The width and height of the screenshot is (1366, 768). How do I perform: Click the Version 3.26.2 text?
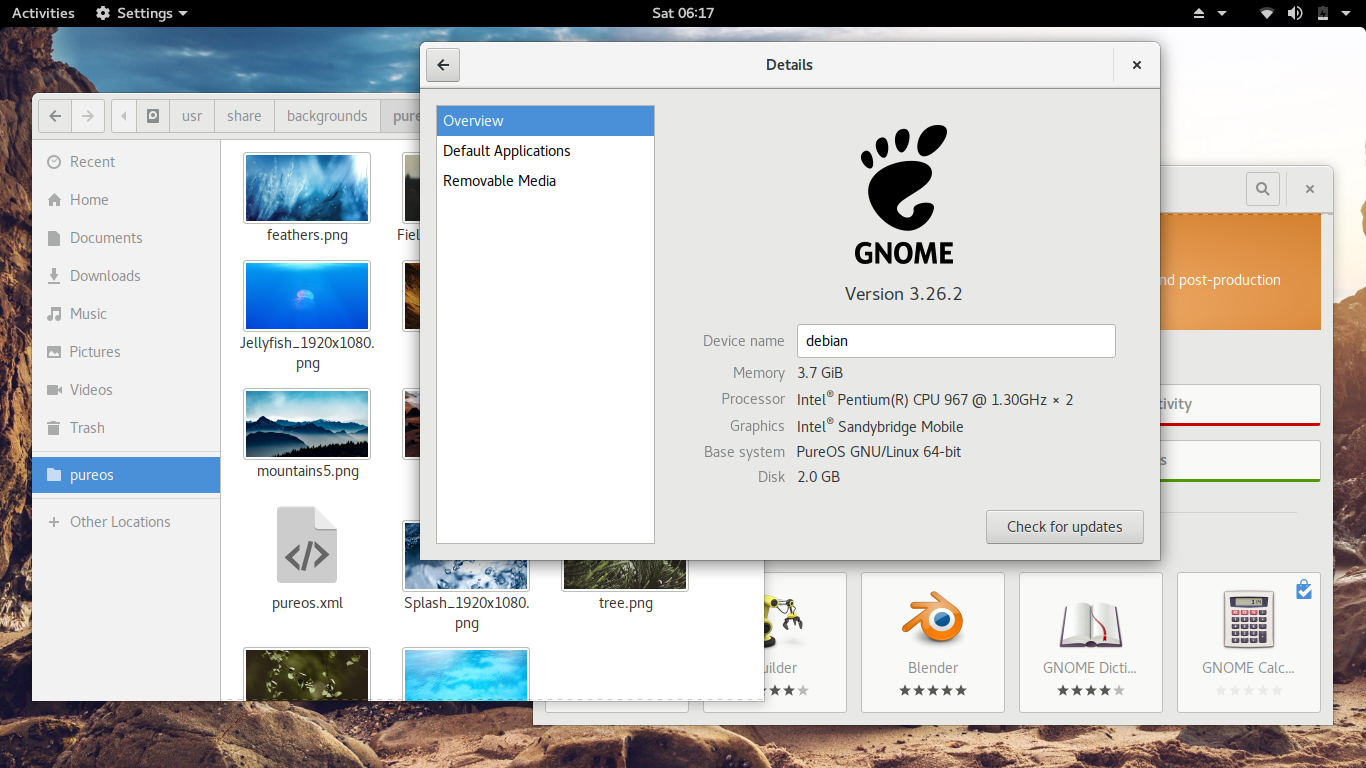904,294
